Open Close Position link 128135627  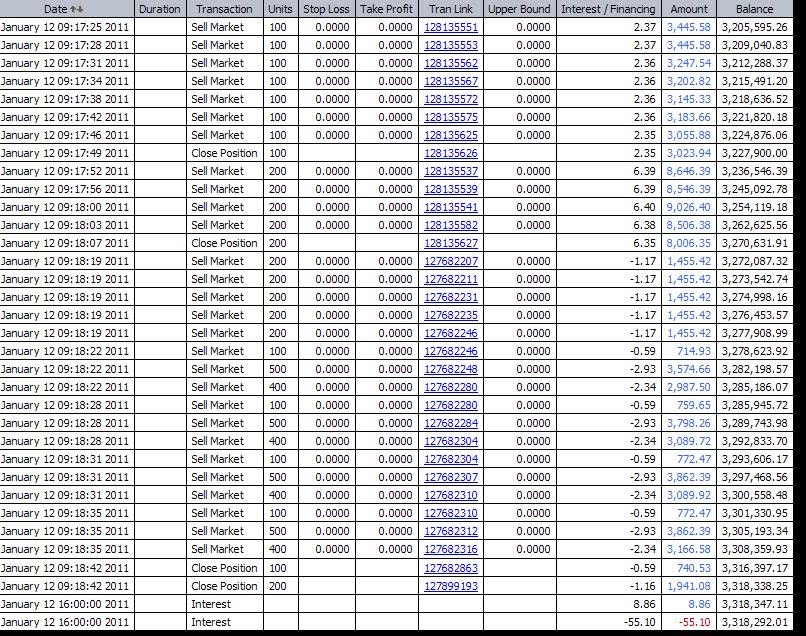click(x=451, y=243)
